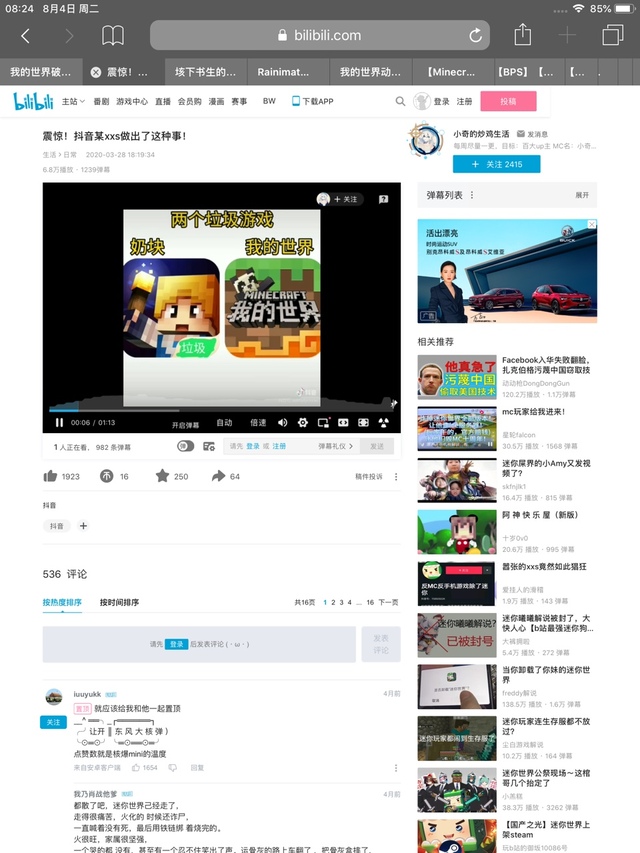Dislike iuuyukk's comment
This screenshot has width=640, height=853.
click(173, 768)
